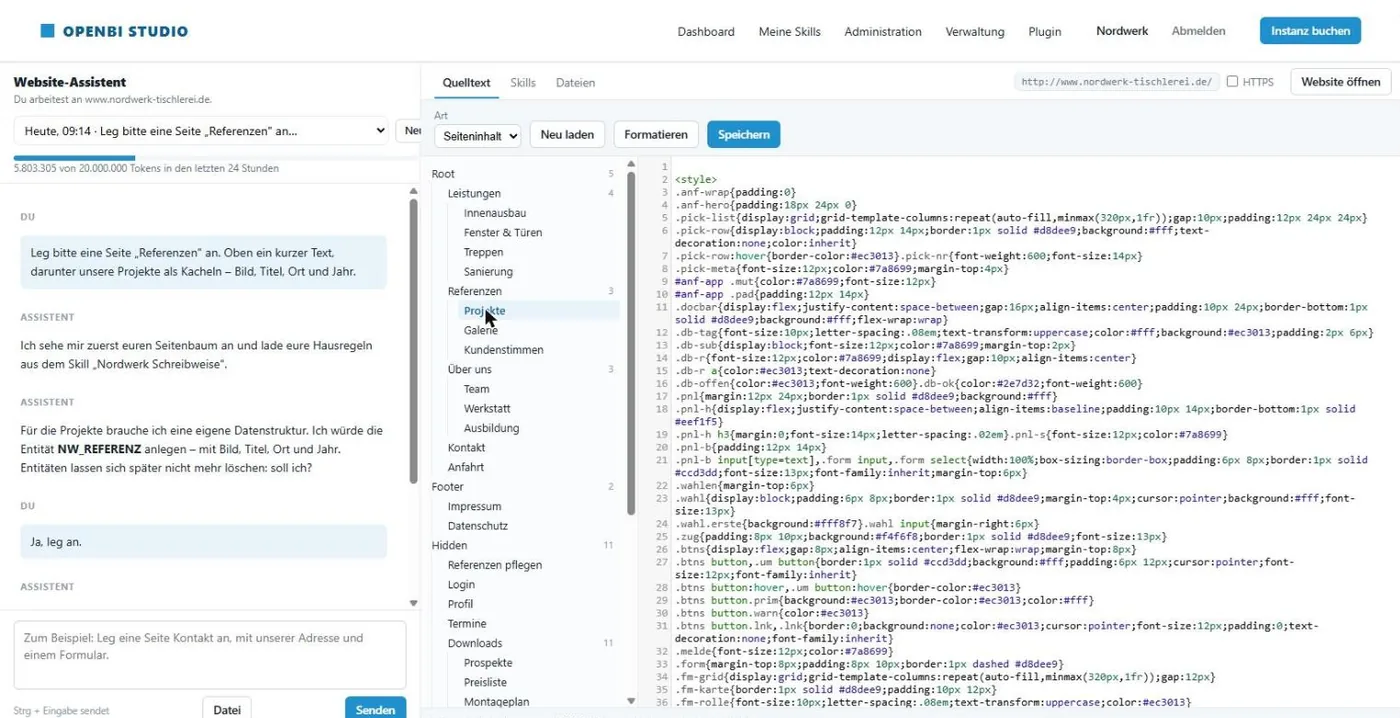Focus the chat message input box
This screenshot has height=718, width=1400.
210,654
